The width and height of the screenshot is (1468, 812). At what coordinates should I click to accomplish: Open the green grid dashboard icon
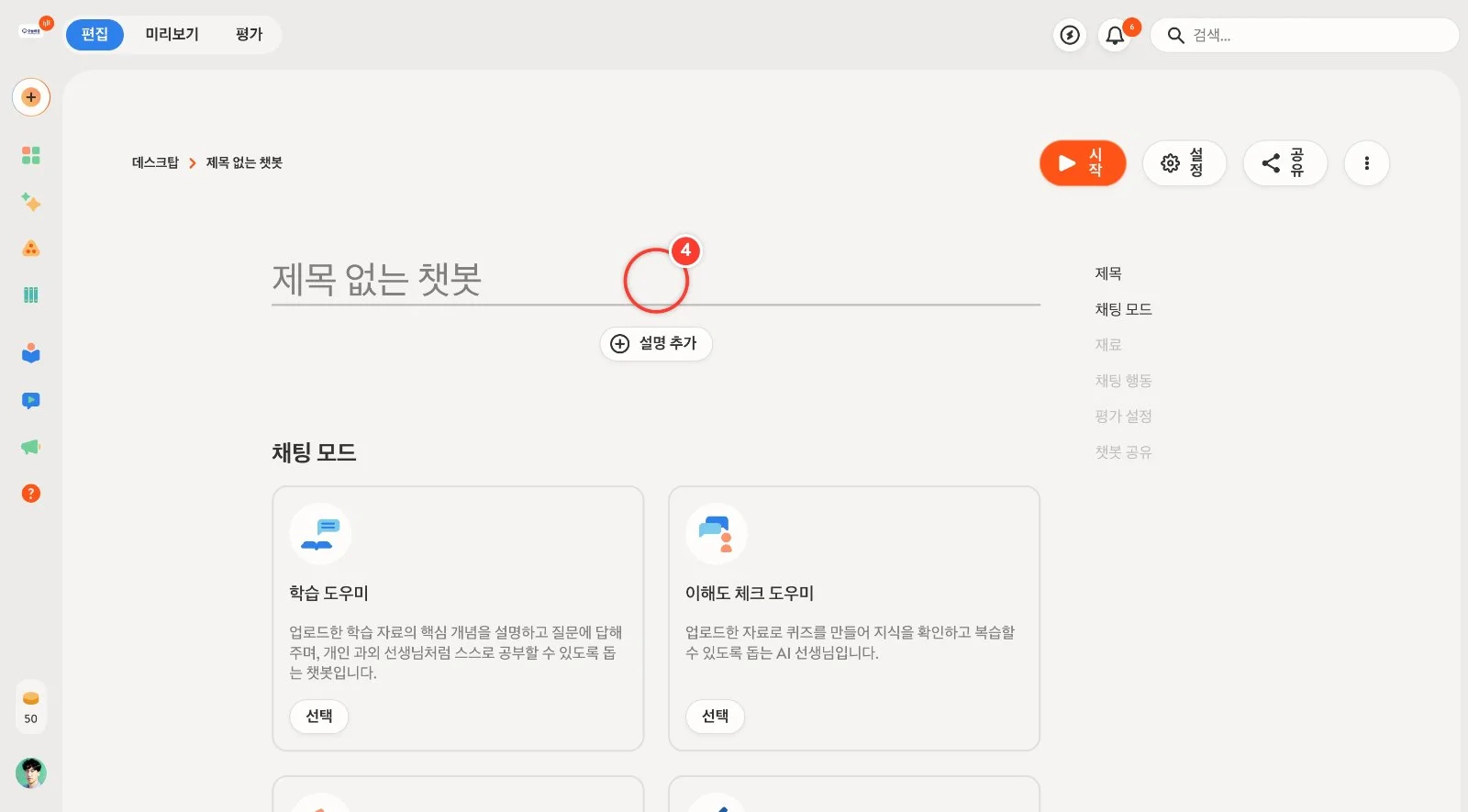click(31, 155)
